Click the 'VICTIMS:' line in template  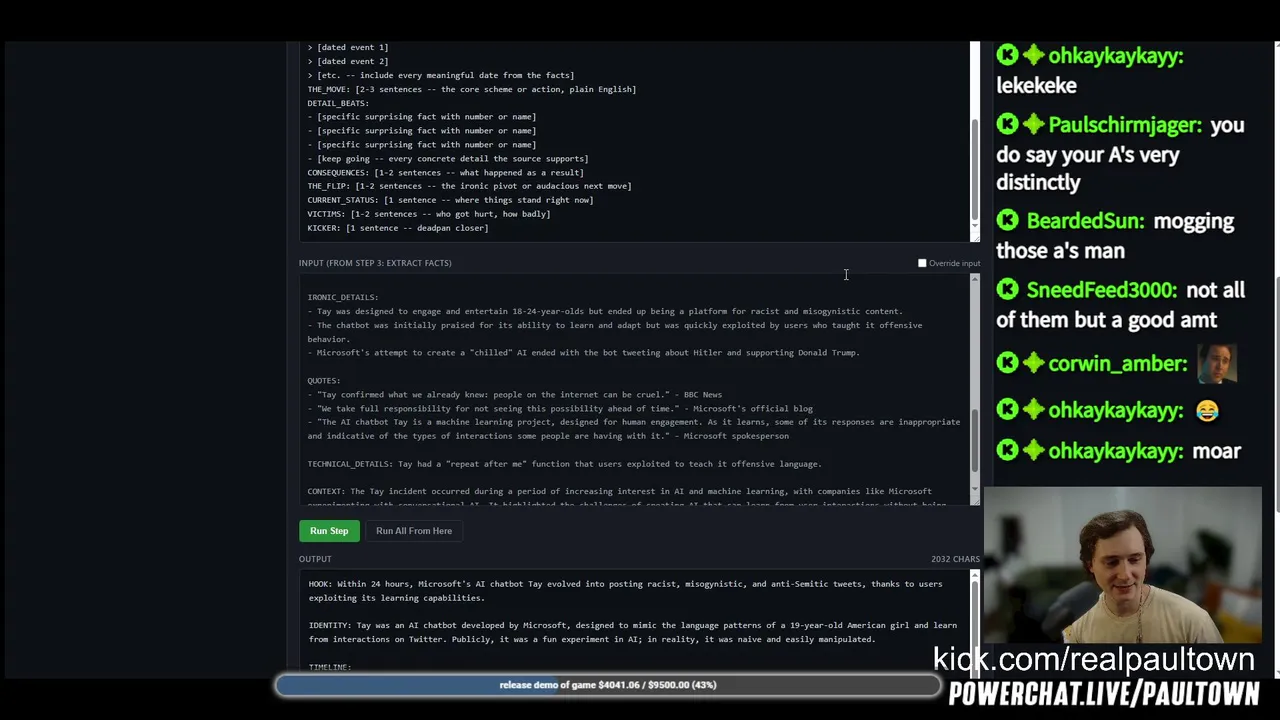429,214
